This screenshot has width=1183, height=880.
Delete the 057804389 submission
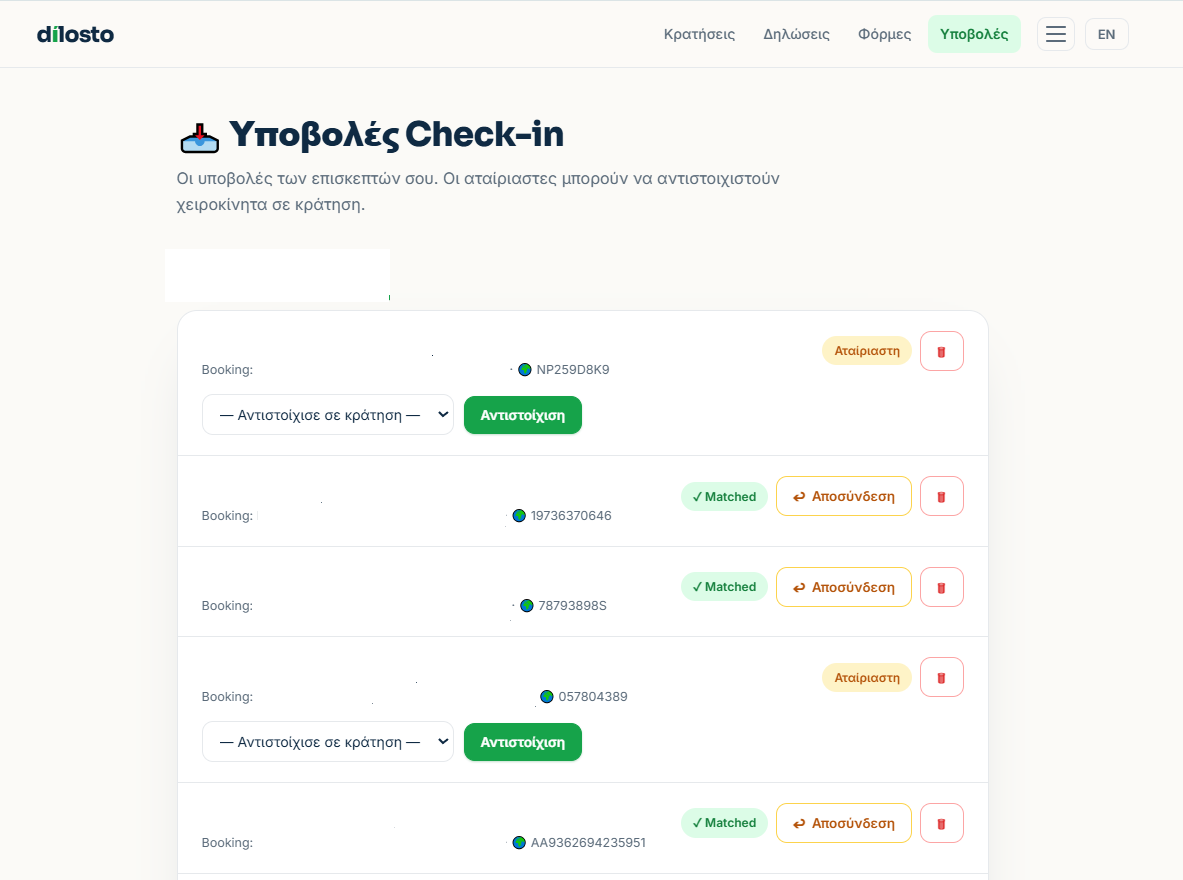click(942, 678)
